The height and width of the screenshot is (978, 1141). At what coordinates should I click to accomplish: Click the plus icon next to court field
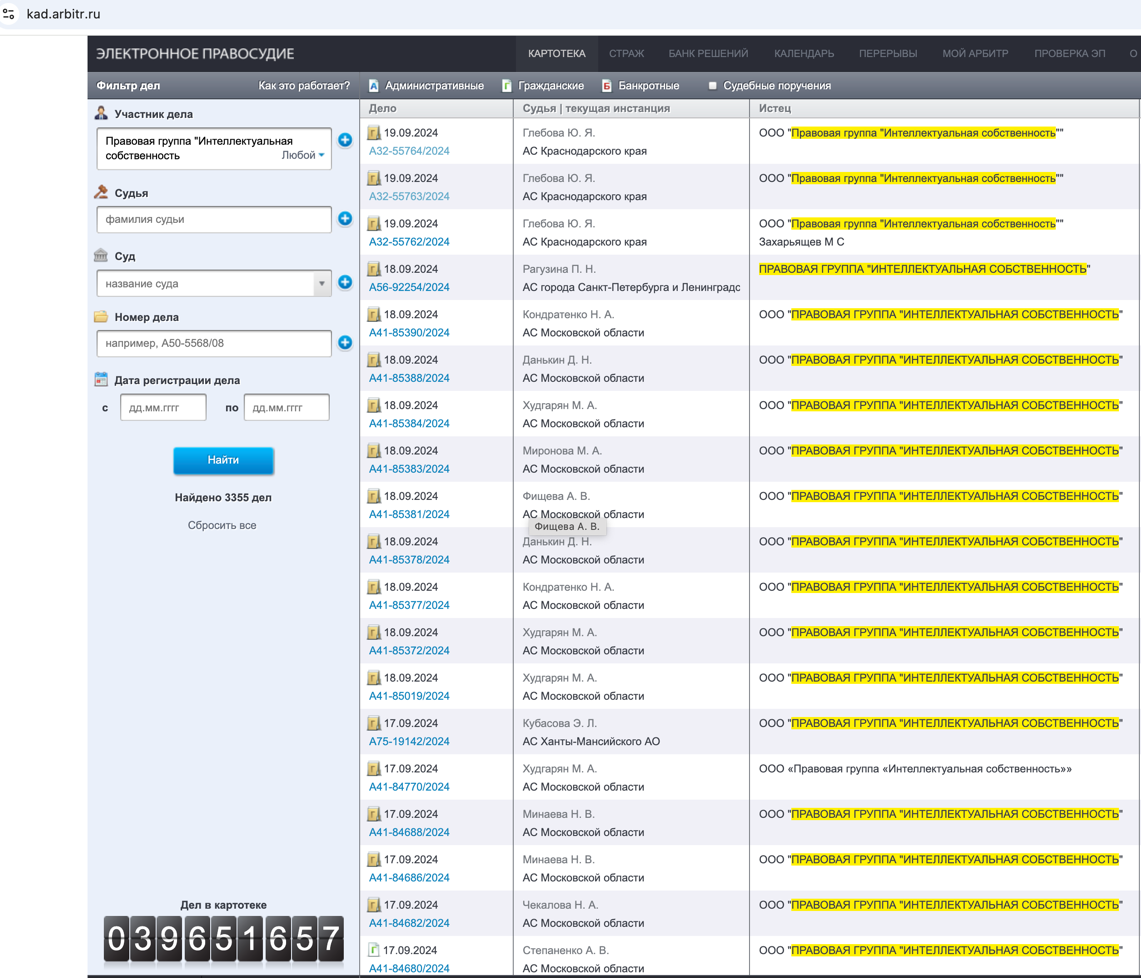pos(345,282)
